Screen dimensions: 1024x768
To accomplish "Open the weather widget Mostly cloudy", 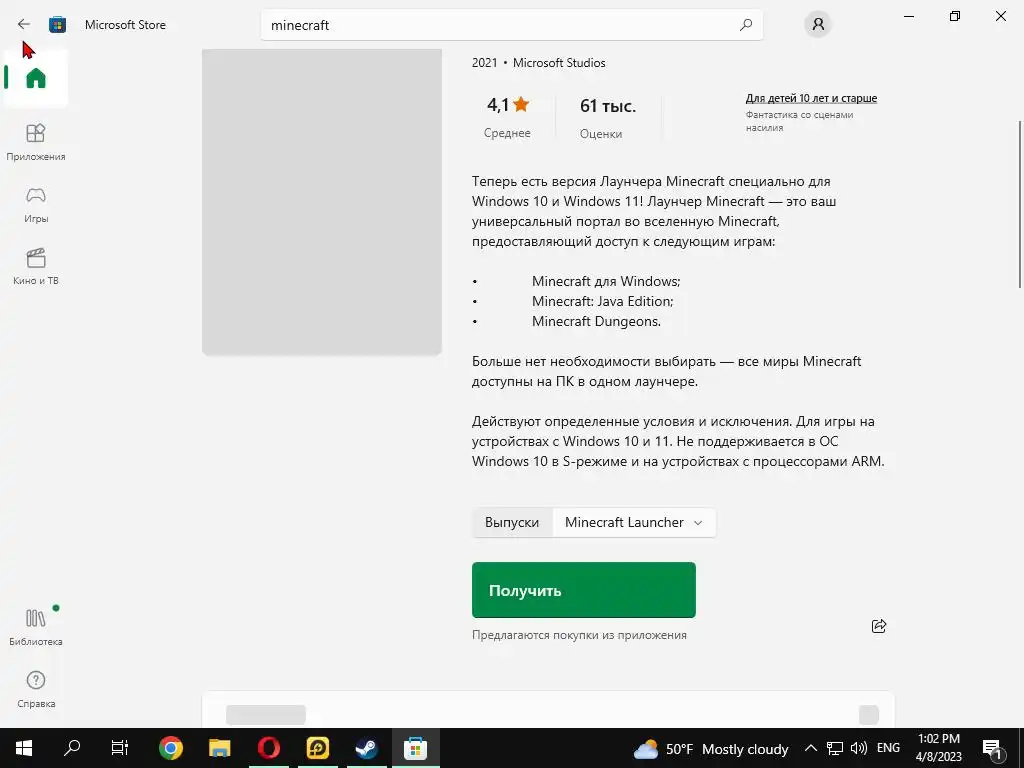I will (x=711, y=748).
